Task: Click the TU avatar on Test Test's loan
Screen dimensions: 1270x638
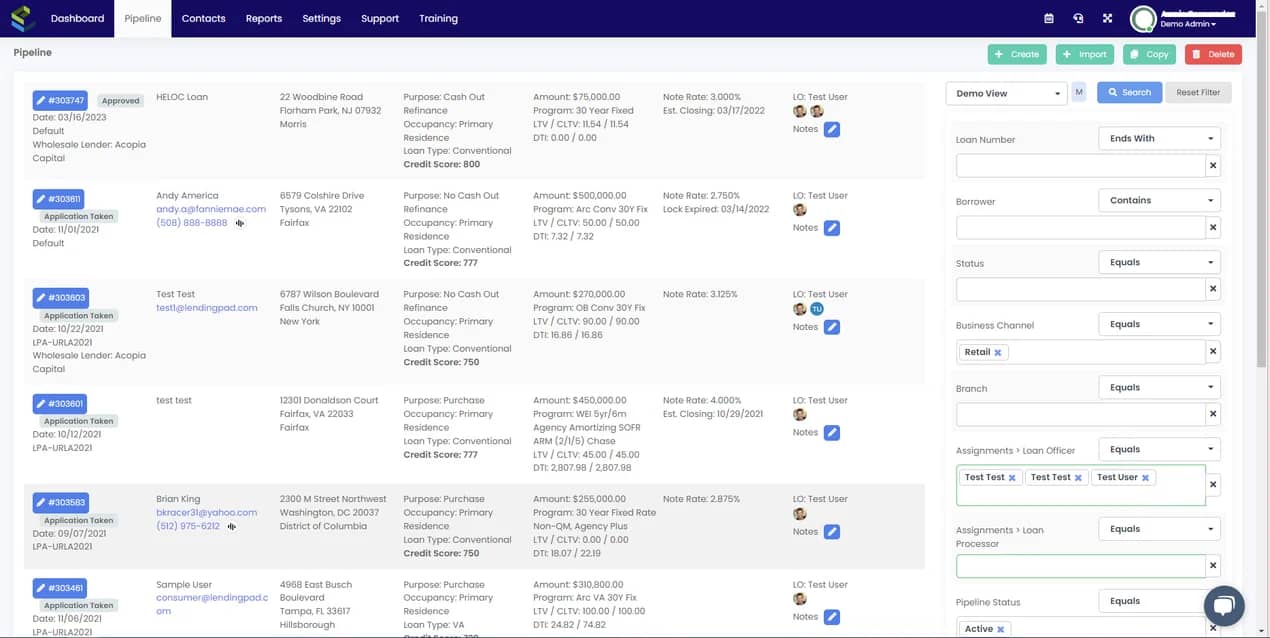Action: coord(817,309)
